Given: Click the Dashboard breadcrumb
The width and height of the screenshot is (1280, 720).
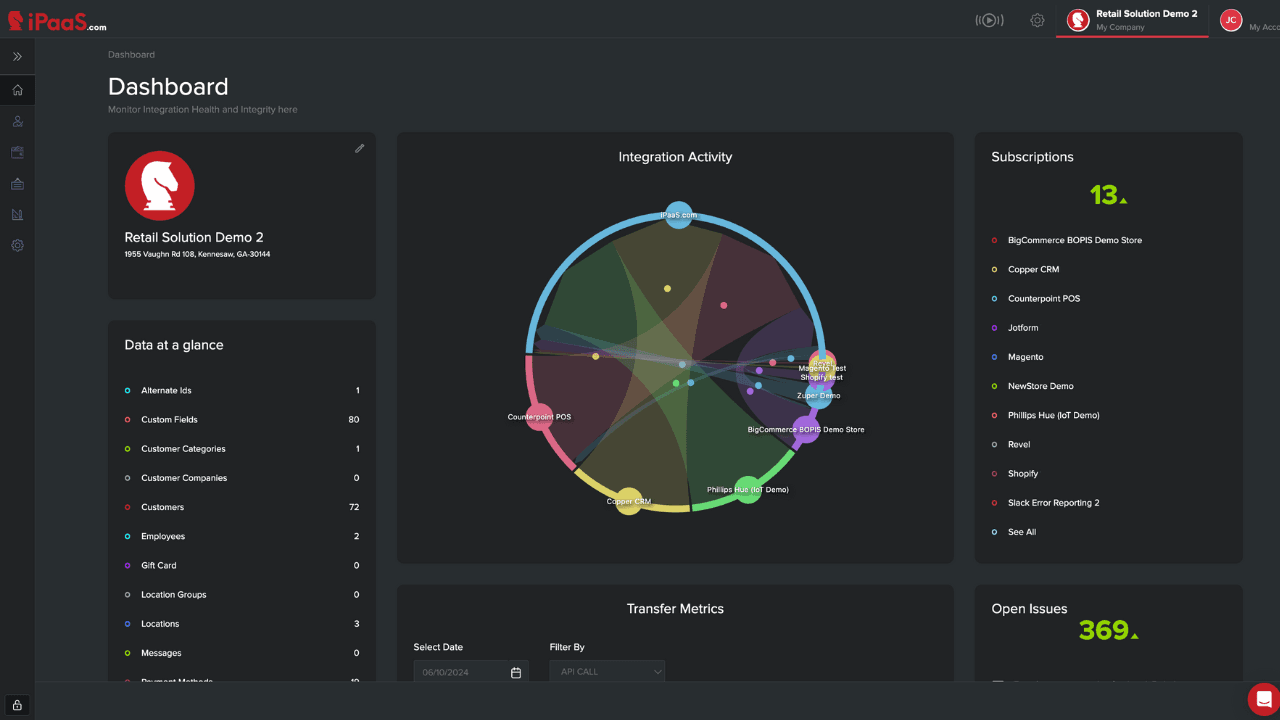Looking at the screenshot, I should click(x=131, y=55).
